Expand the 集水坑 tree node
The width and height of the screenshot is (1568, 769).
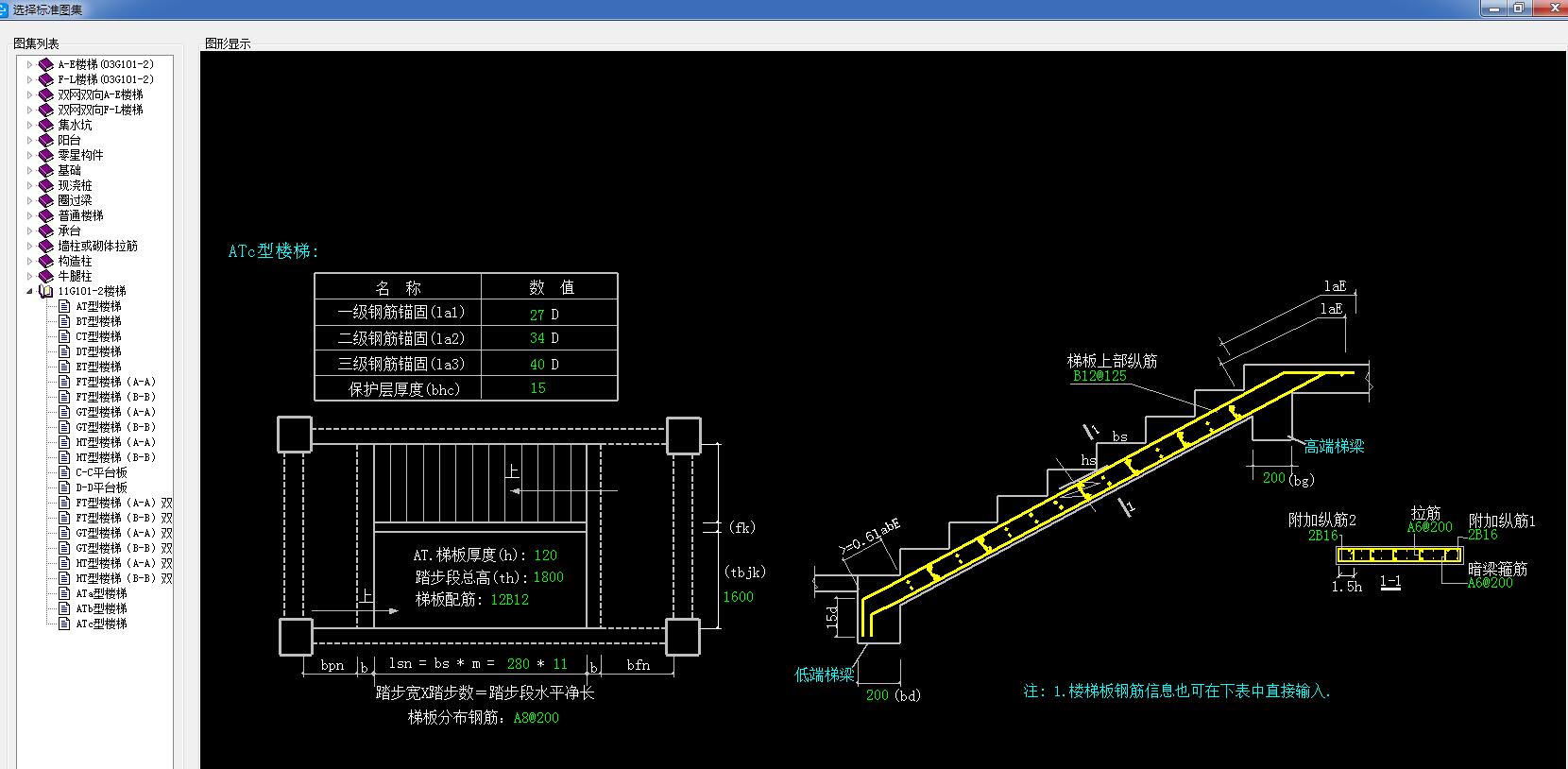coord(29,125)
